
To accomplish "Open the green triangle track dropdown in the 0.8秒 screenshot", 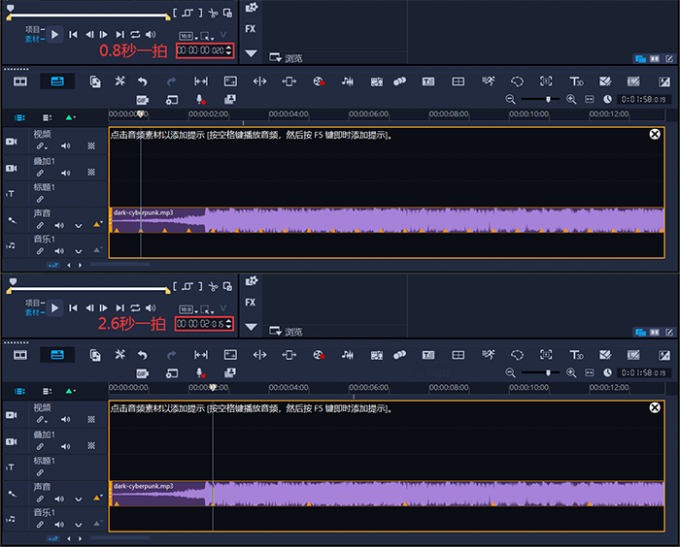I will click(70, 118).
